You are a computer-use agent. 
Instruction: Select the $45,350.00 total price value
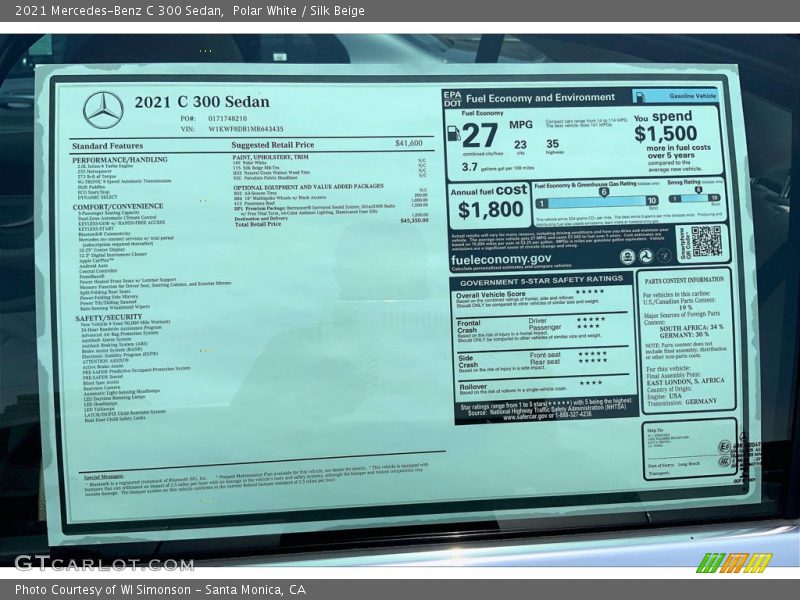point(414,220)
